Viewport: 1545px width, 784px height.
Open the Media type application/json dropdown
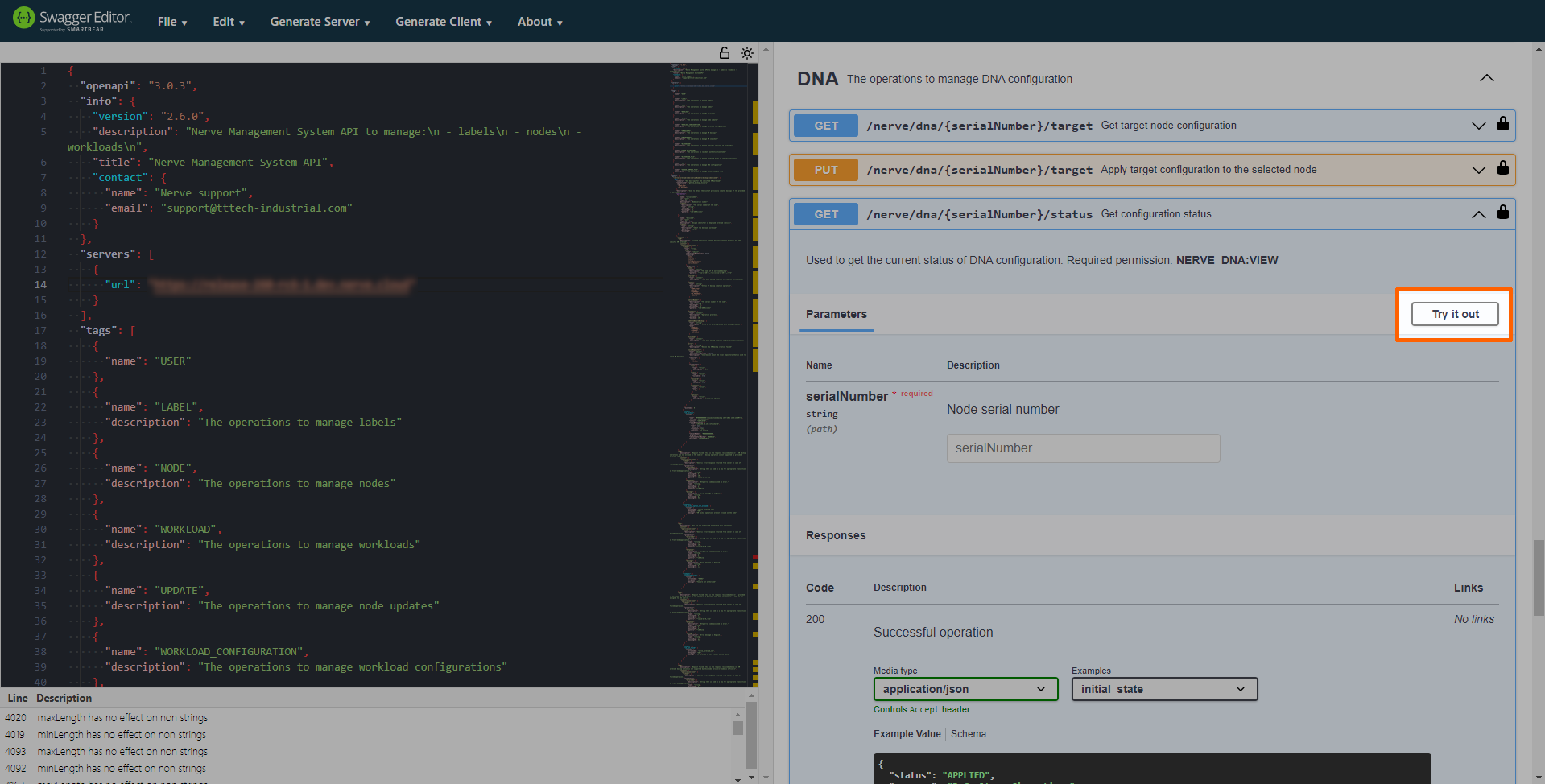(965, 689)
